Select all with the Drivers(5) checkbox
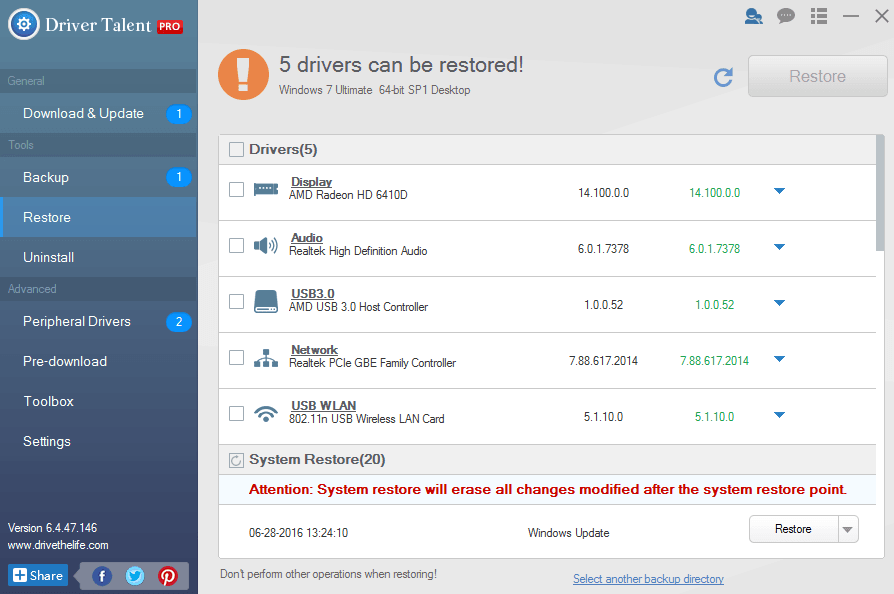 coord(237,150)
